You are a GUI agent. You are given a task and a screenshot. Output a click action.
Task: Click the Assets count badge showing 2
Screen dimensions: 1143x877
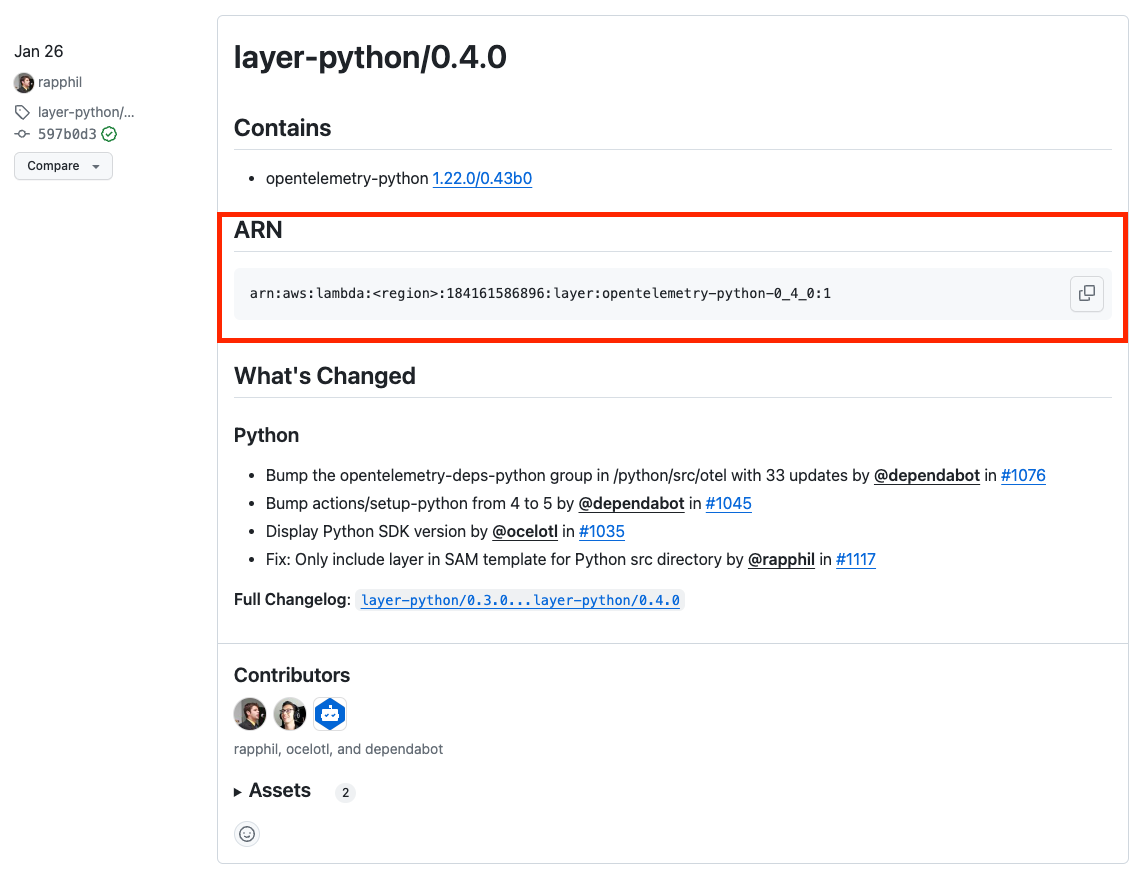[344, 792]
